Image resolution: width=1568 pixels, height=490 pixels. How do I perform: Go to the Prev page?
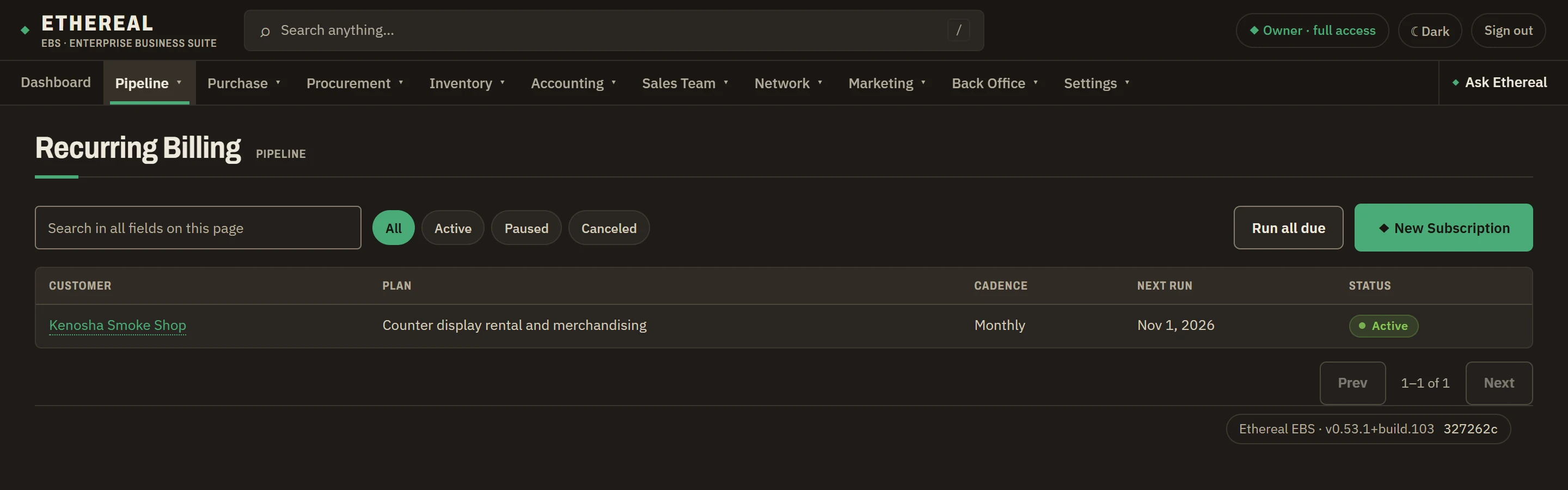click(1352, 383)
